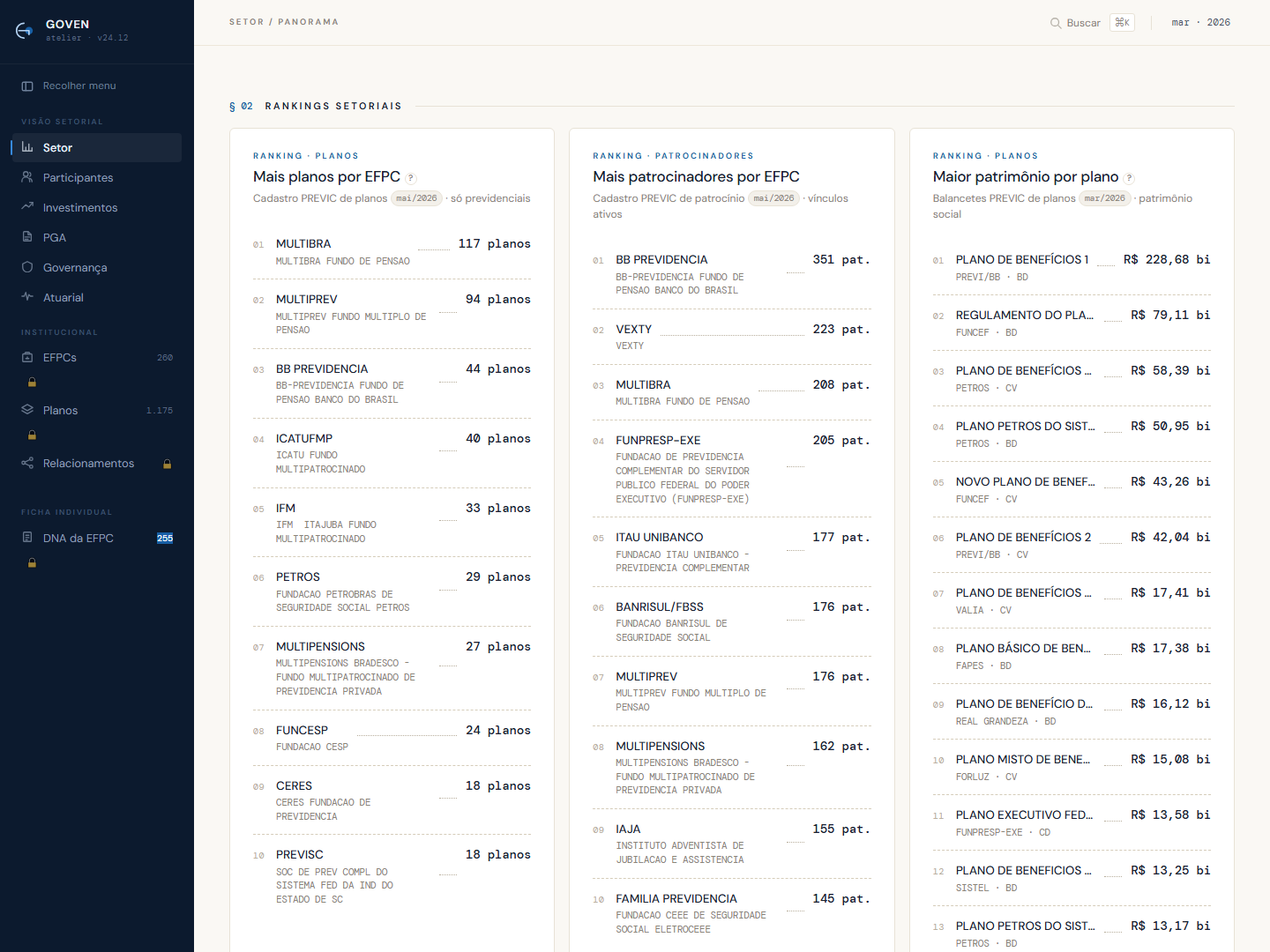Open the BANRISUL/FBSS ranking row

click(732, 621)
